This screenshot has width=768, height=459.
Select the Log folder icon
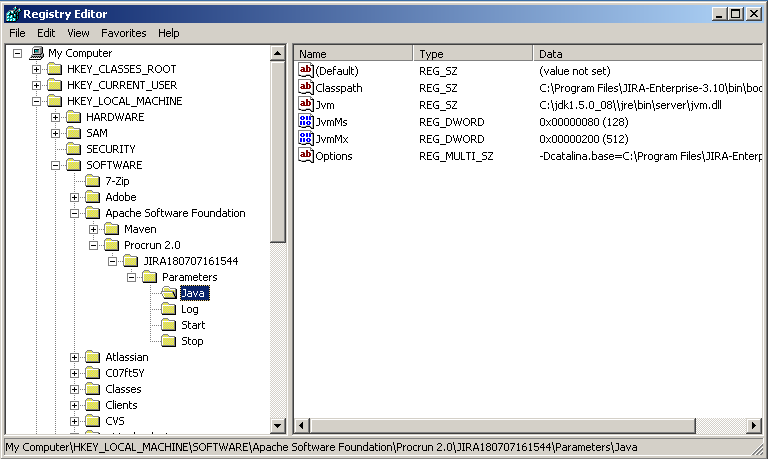168,309
